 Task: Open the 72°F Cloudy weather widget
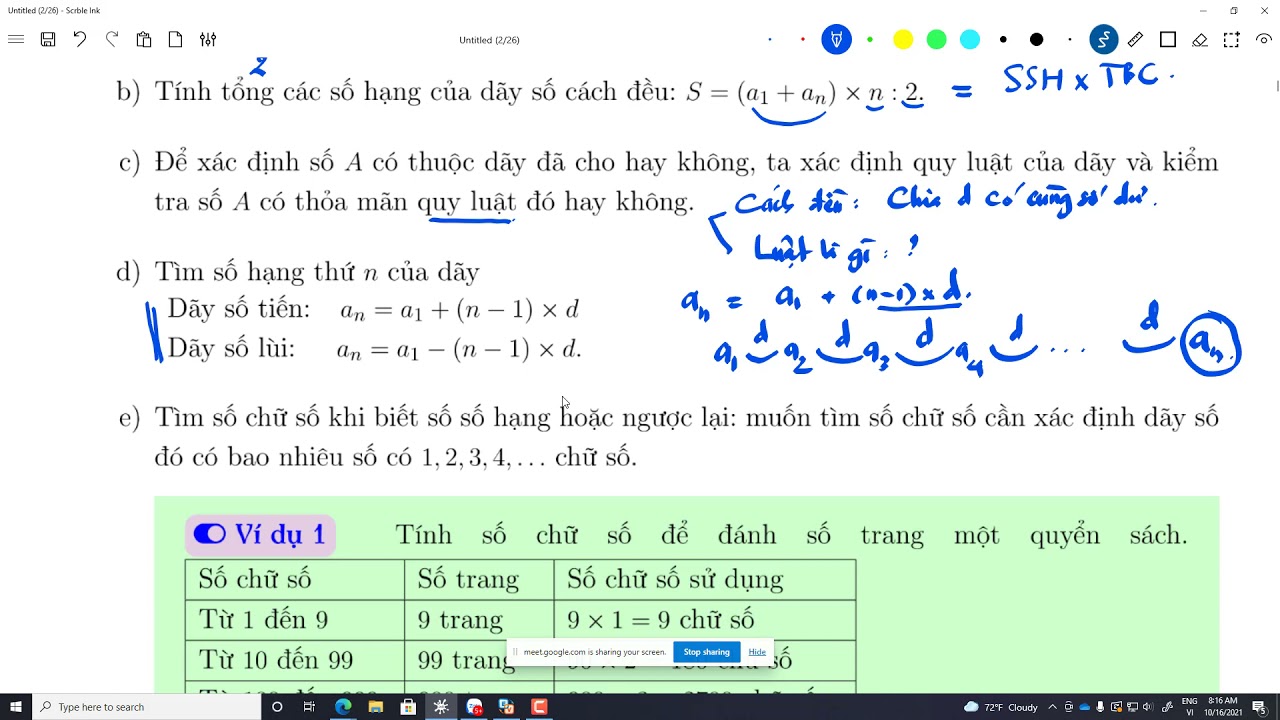(x=1001, y=707)
